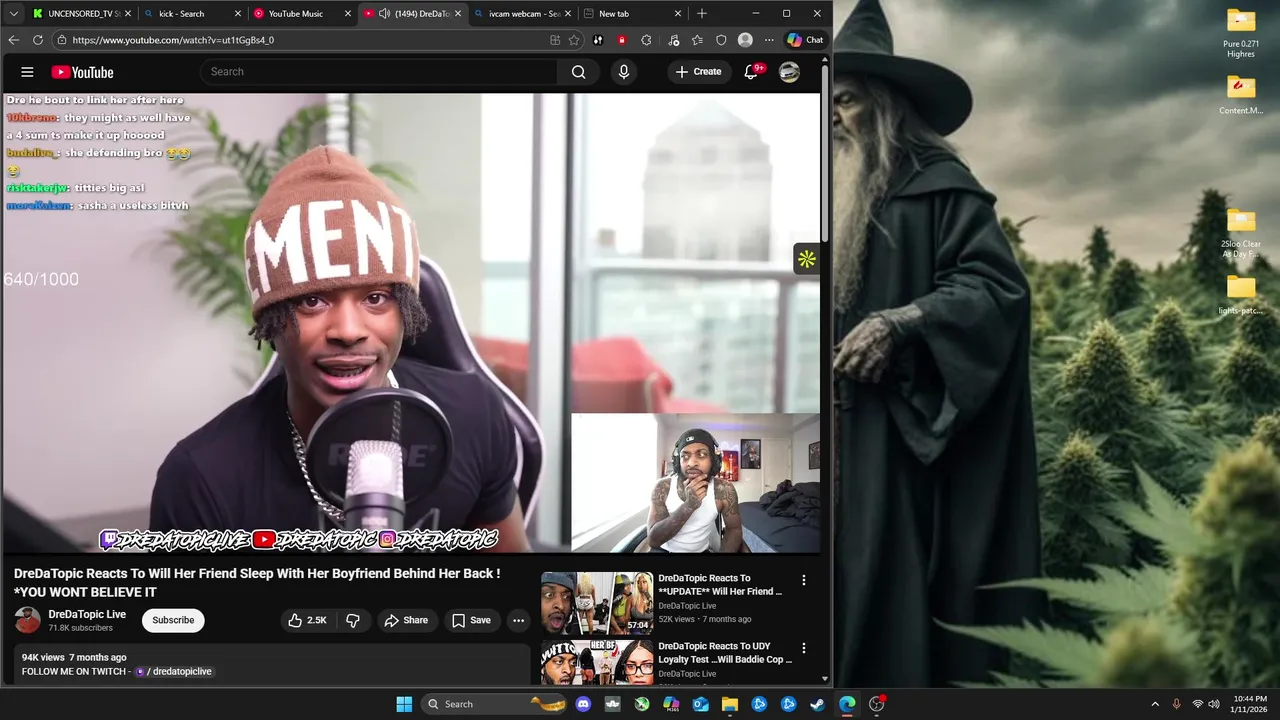Click the video player to pause
The height and width of the screenshot is (720, 1280).
coord(411,323)
